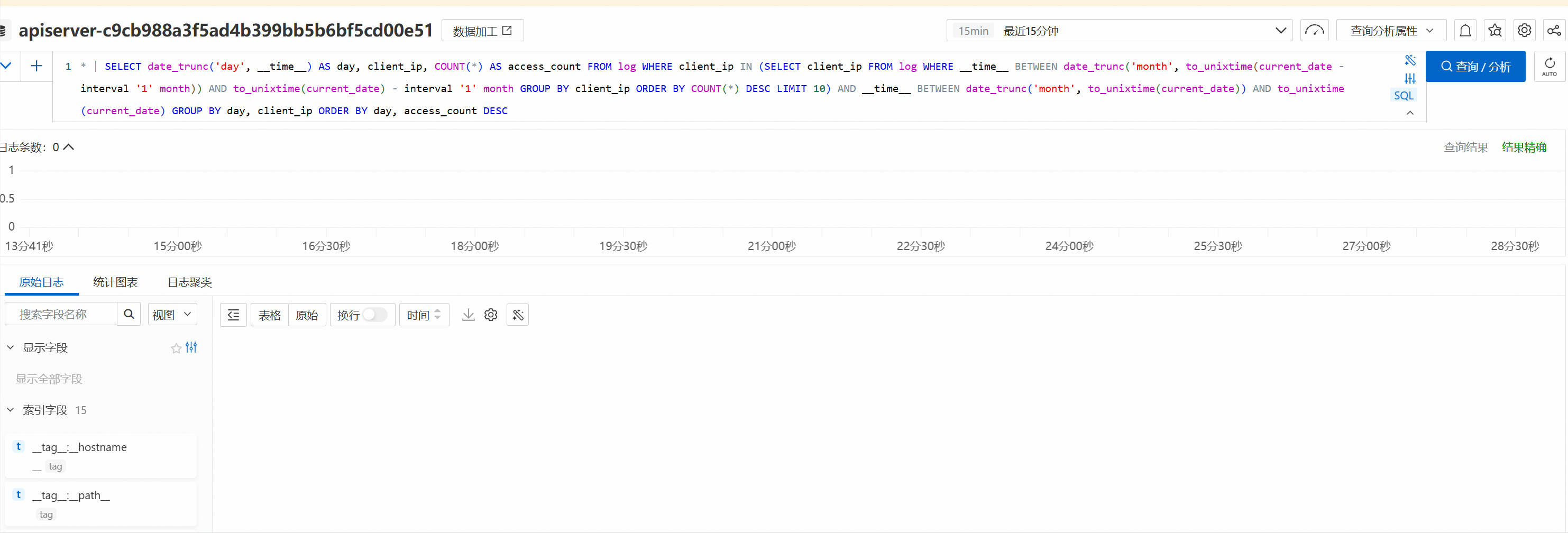
Task: Click the collapse field panel indent icon
Action: (x=233, y=315)
